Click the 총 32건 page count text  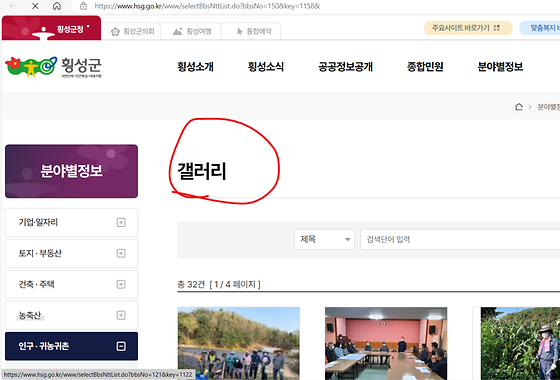[219, 285]
